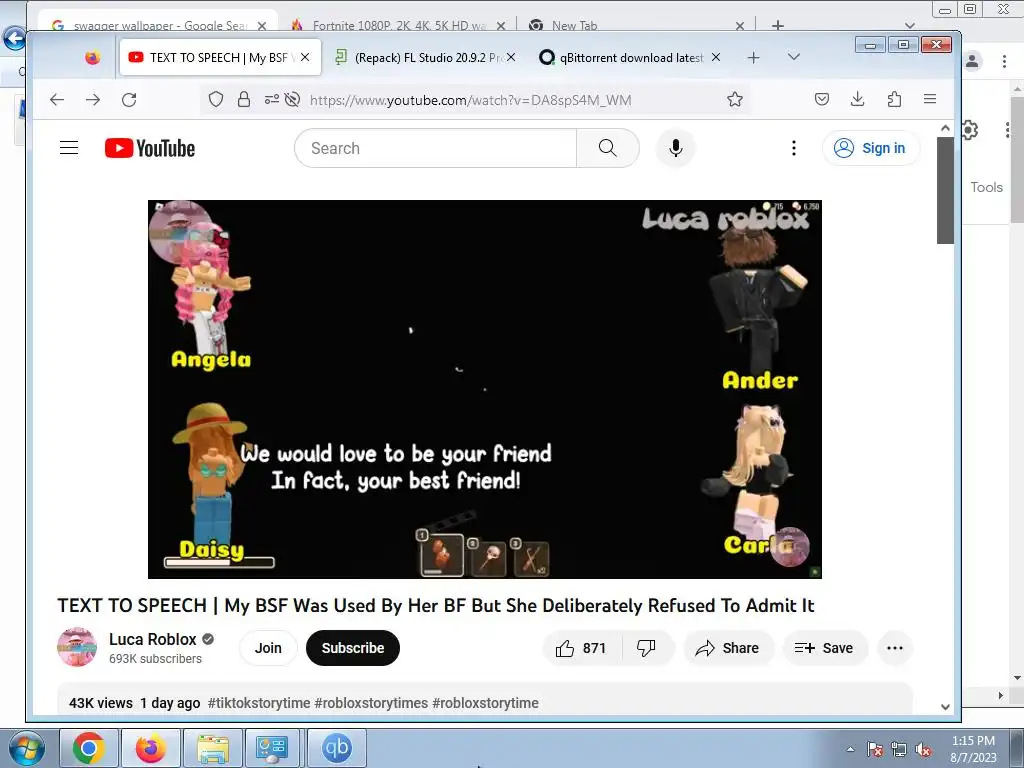The image size is (1024, 768).
Task: Bookmark this page with the star
Action: point(735,99)
